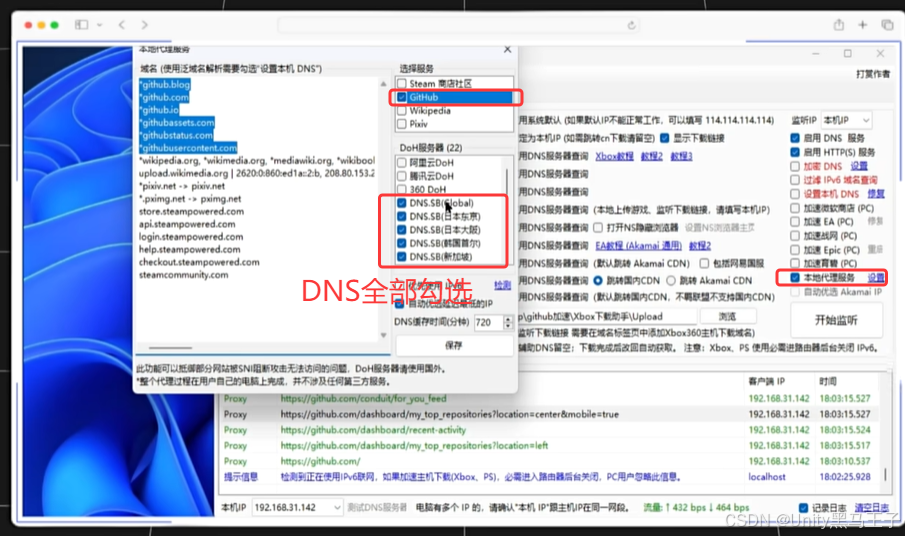Toggle the 记录日志 checkbox
The width and height of the screenshot is (905, 536).
(803, 508)
